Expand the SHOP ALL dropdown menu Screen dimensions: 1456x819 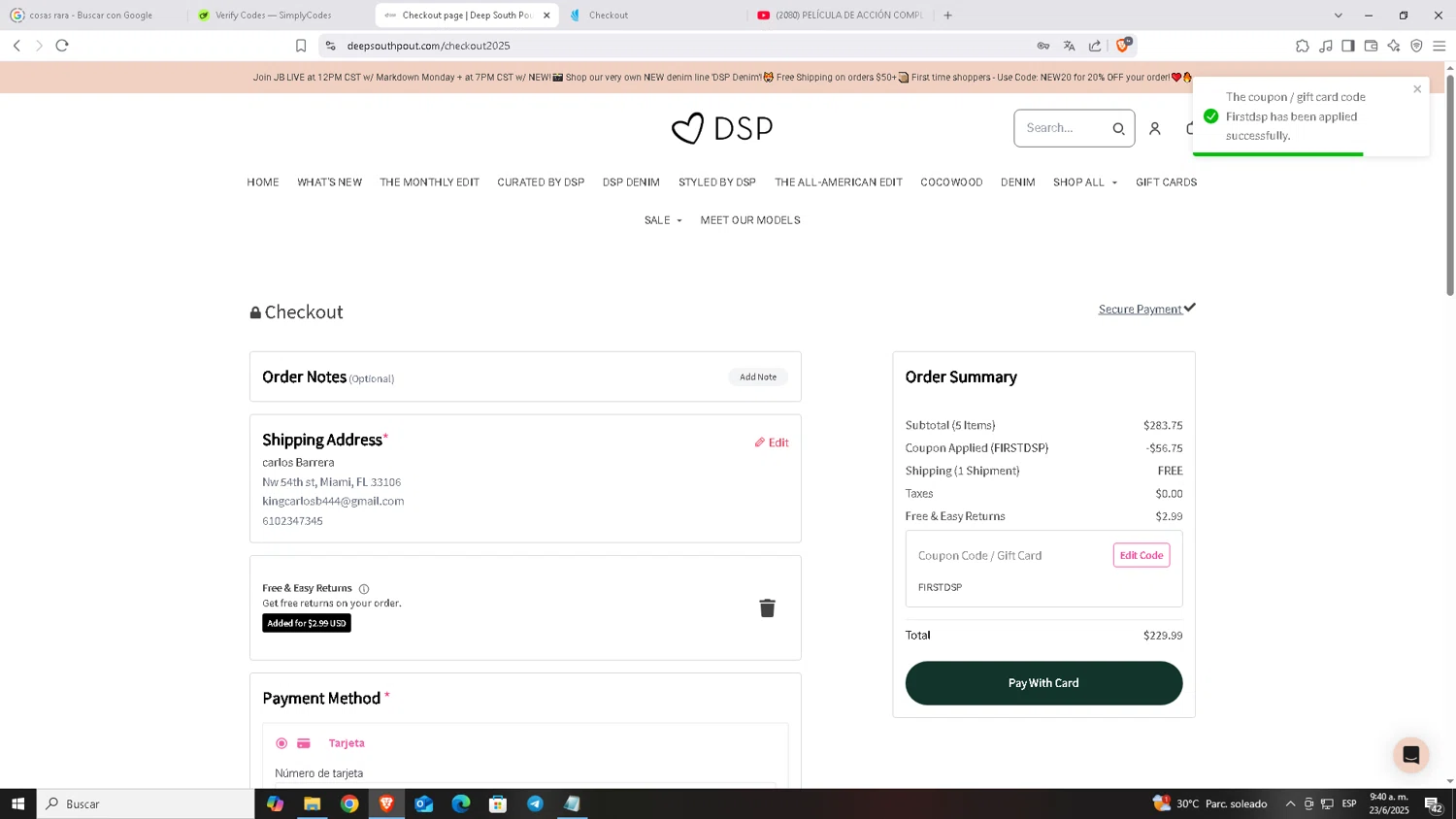coord(1085,182)
